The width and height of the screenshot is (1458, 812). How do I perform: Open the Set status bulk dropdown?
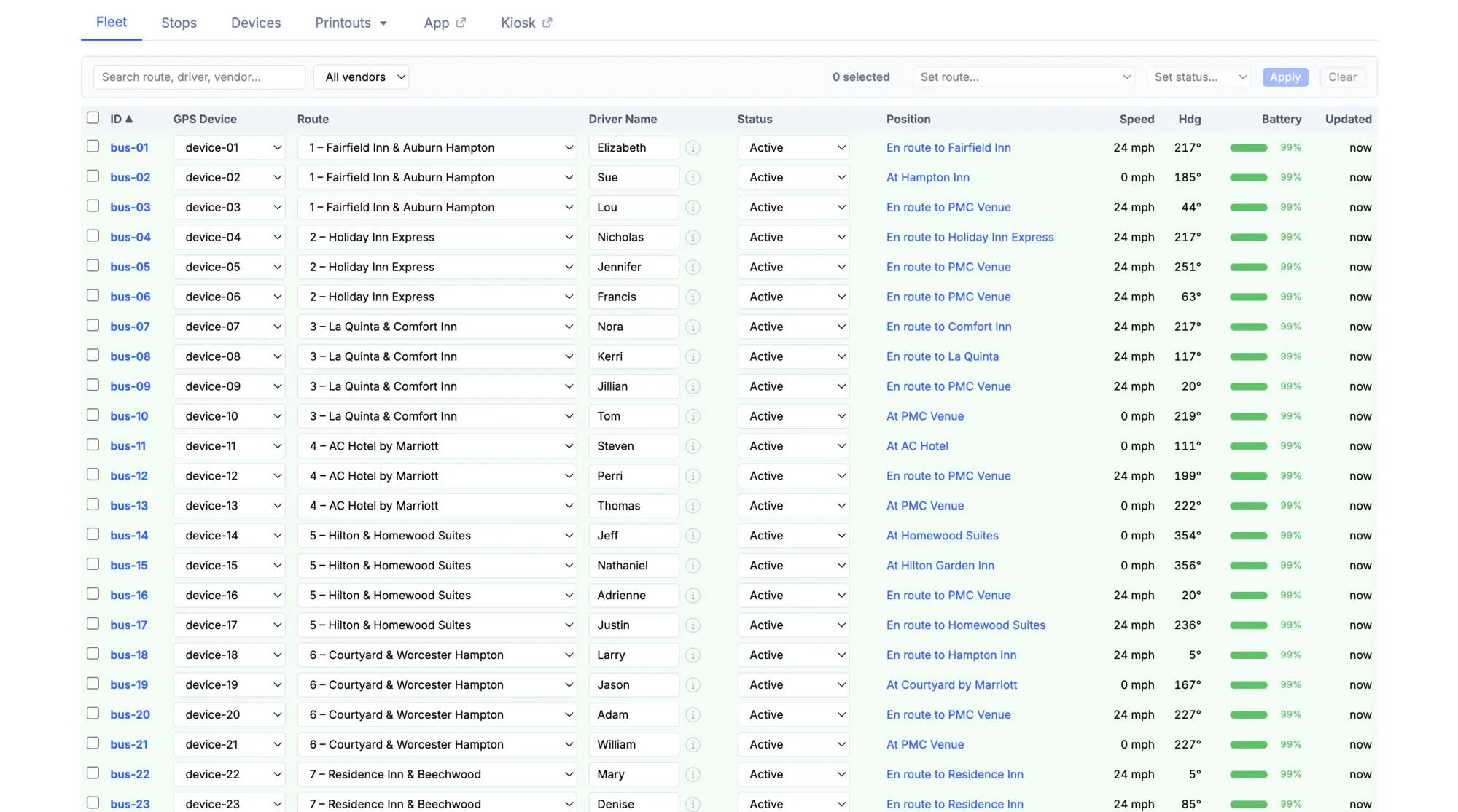[x=1198, y=77]
